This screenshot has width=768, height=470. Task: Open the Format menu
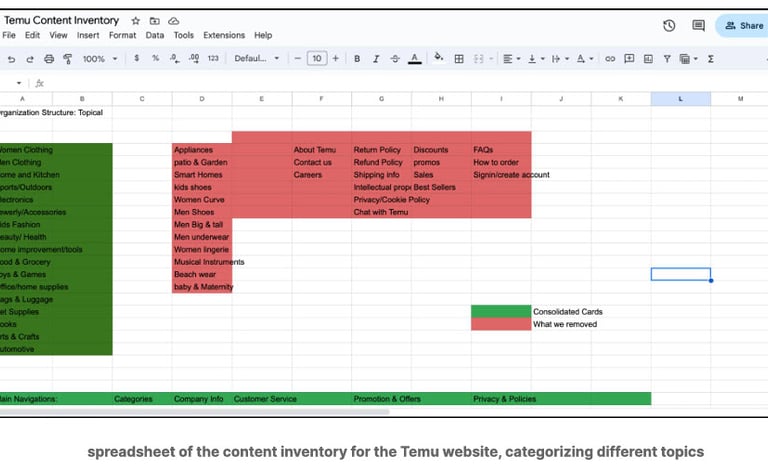pos(122,35)
